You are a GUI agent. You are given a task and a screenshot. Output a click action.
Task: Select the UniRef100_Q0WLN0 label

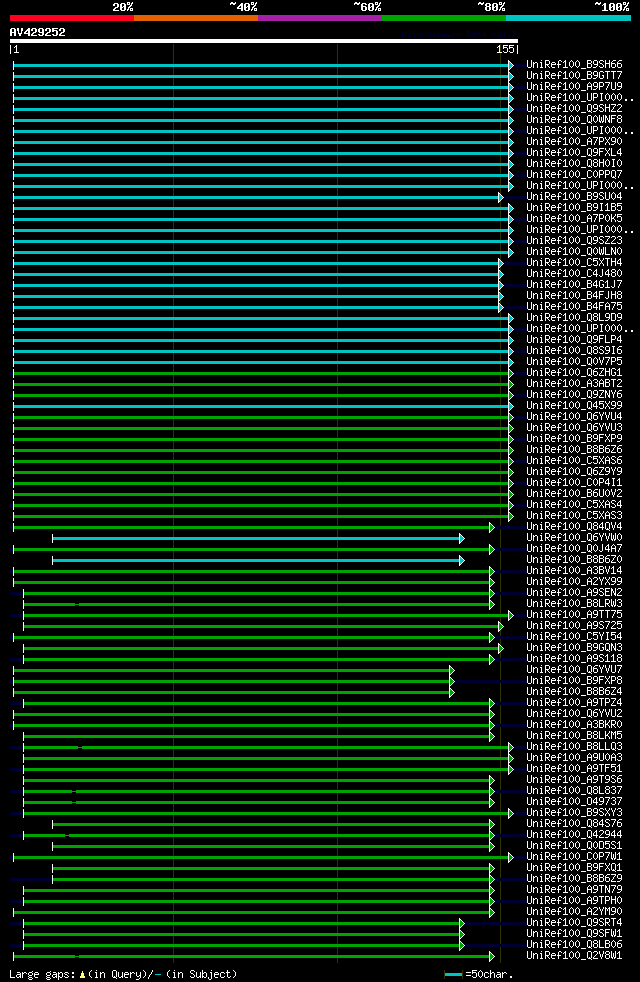(x=574, y=252)
